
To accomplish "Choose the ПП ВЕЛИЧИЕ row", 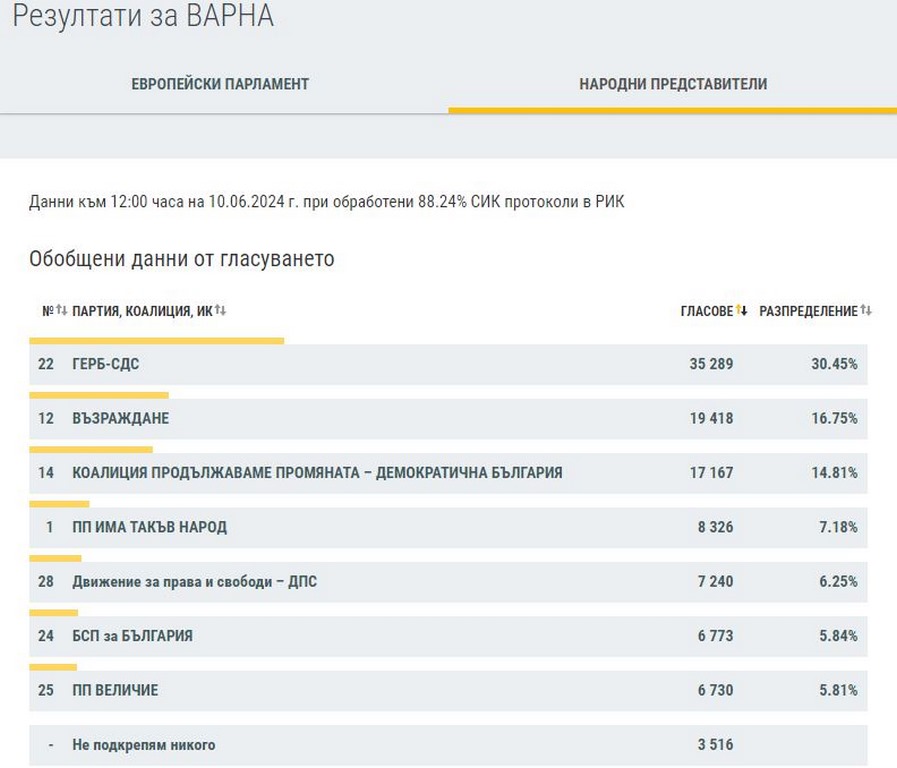I will coord(115,690).
